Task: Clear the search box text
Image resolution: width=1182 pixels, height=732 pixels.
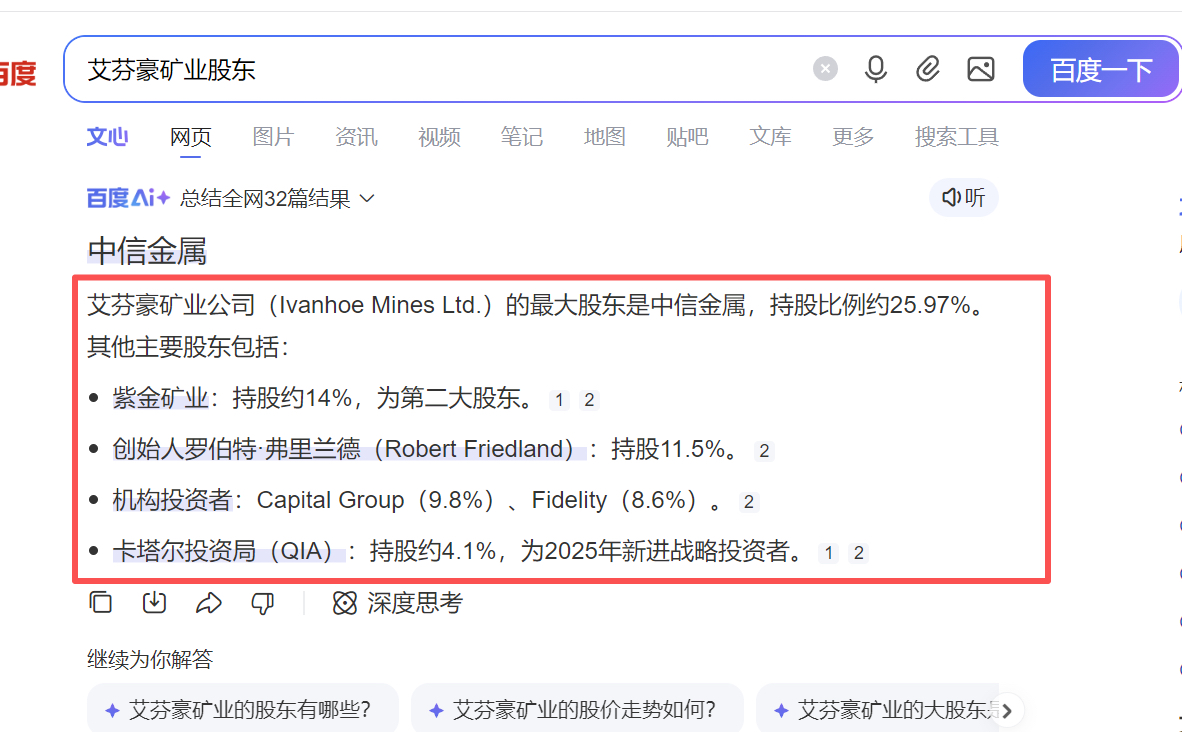Action: coord(825,69)
